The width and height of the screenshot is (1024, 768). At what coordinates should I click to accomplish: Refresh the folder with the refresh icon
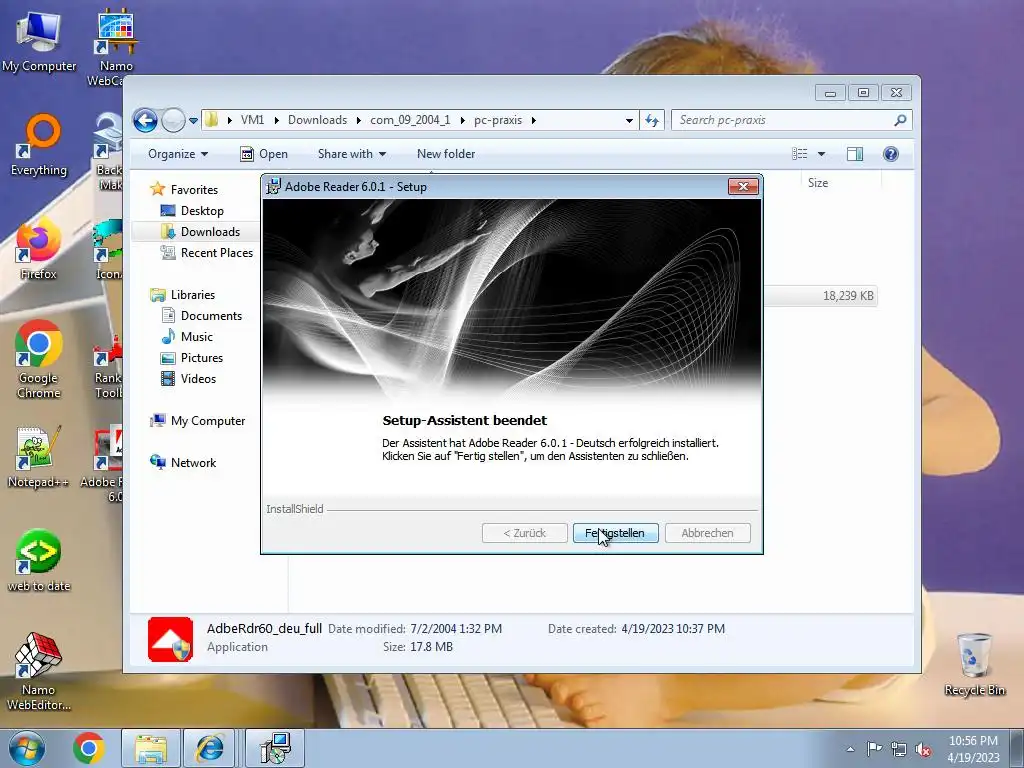pos(652,120)
